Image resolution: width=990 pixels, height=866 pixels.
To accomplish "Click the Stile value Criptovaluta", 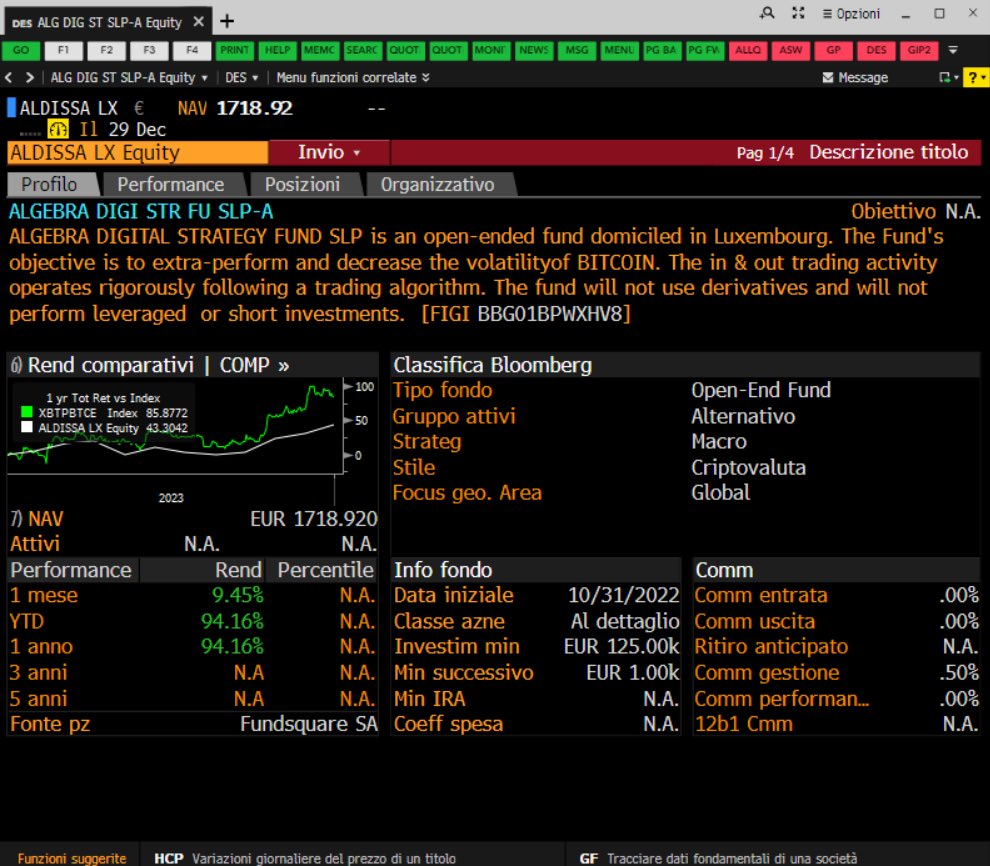I will pos(748,468).
